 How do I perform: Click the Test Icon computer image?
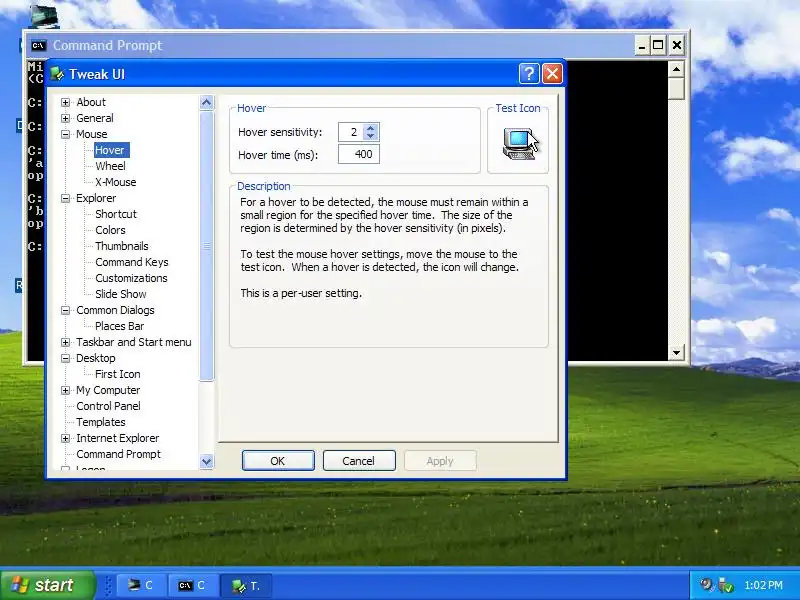coord(519,143)
